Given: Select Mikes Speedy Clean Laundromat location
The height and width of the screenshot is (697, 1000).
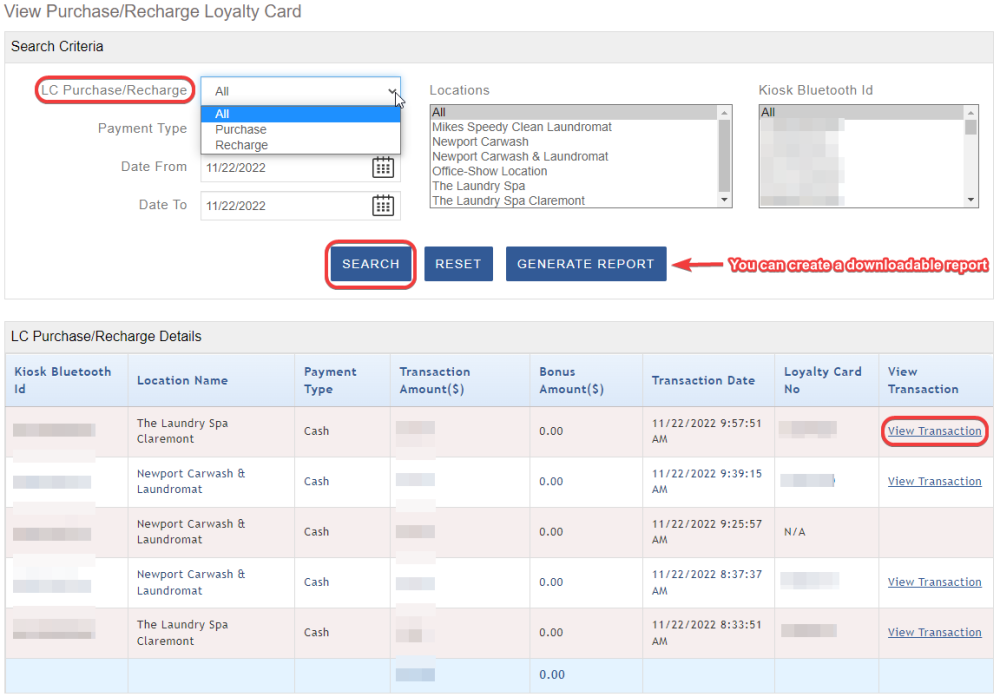Looking at the screenshot, I should pyautogui.click(x=574, y=127).
